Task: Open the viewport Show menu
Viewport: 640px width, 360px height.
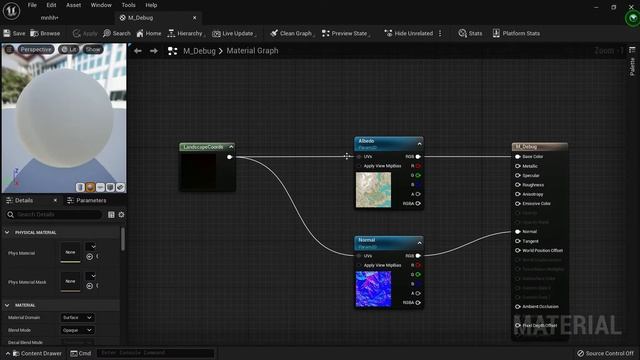Action: 93,49
